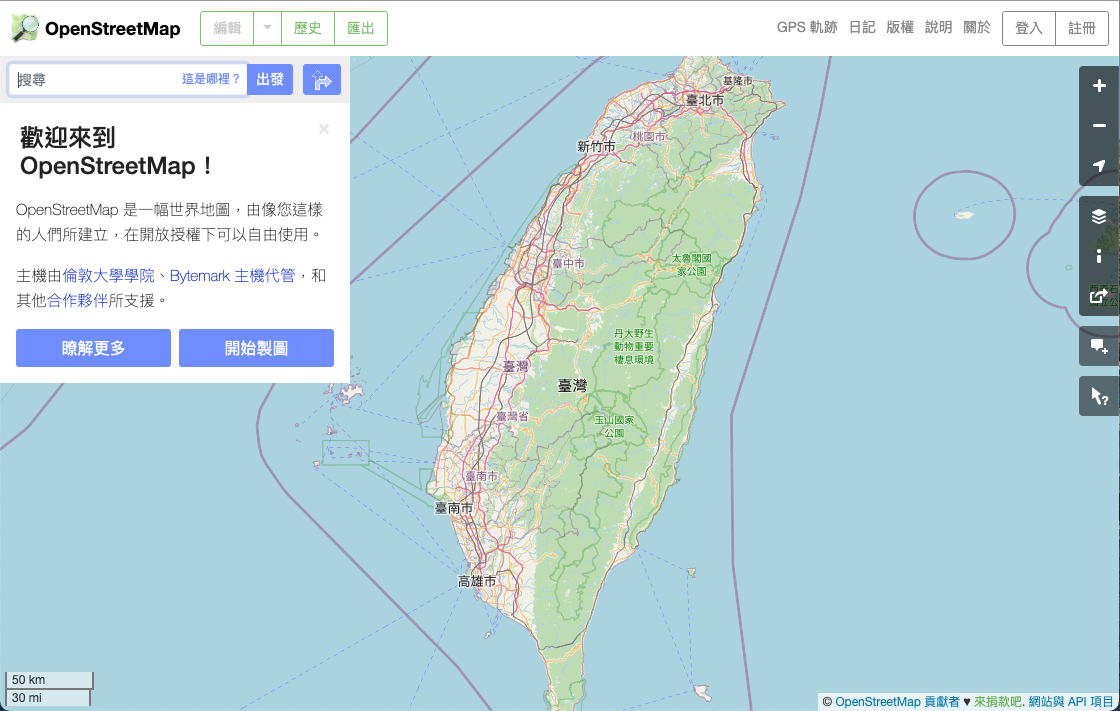1120x711 pixels.
Task: Click the 臺中市 map label
Action: tap(569, 263)
